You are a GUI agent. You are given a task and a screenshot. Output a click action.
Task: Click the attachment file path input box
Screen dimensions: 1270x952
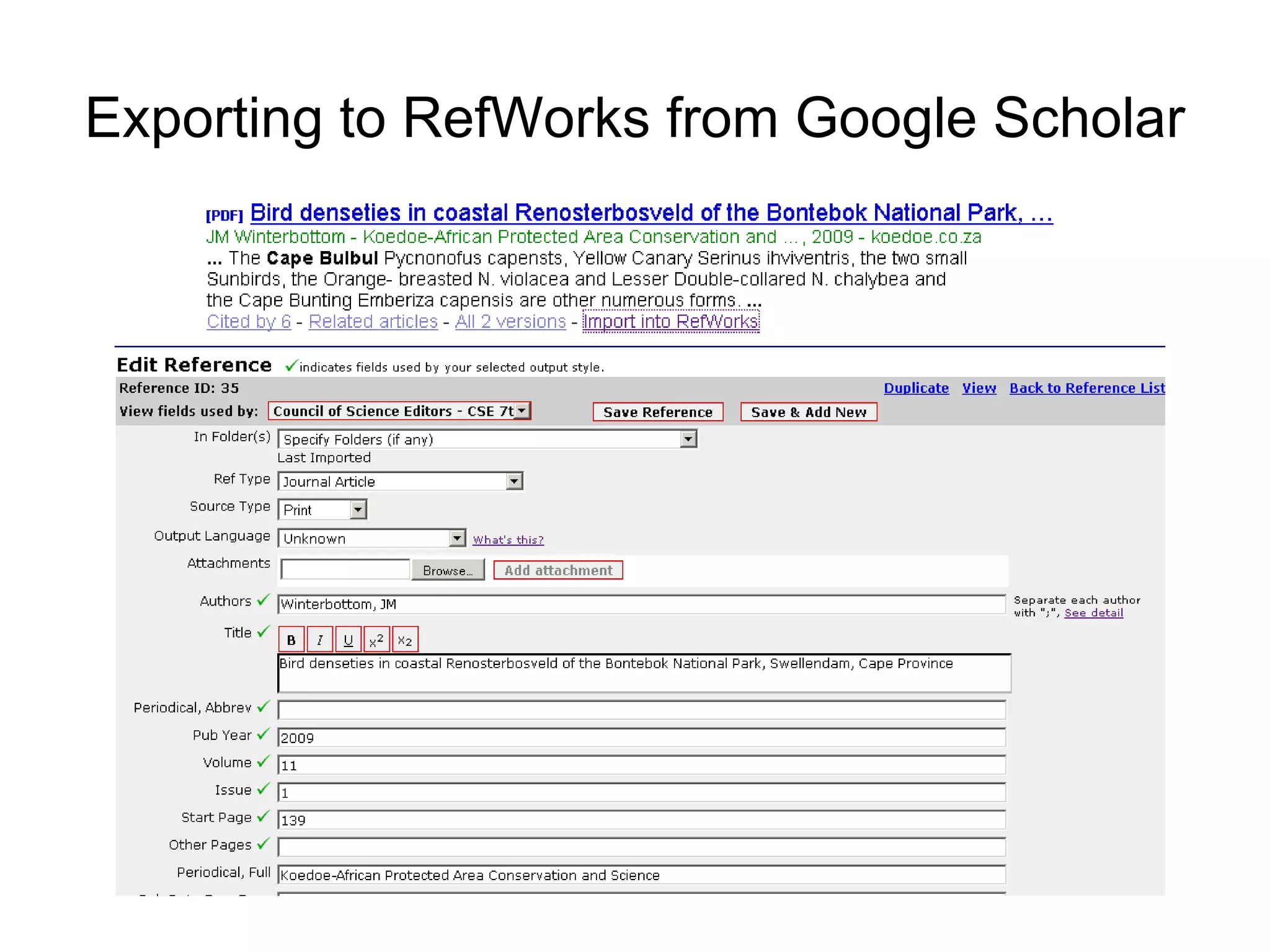click(345, 569)
